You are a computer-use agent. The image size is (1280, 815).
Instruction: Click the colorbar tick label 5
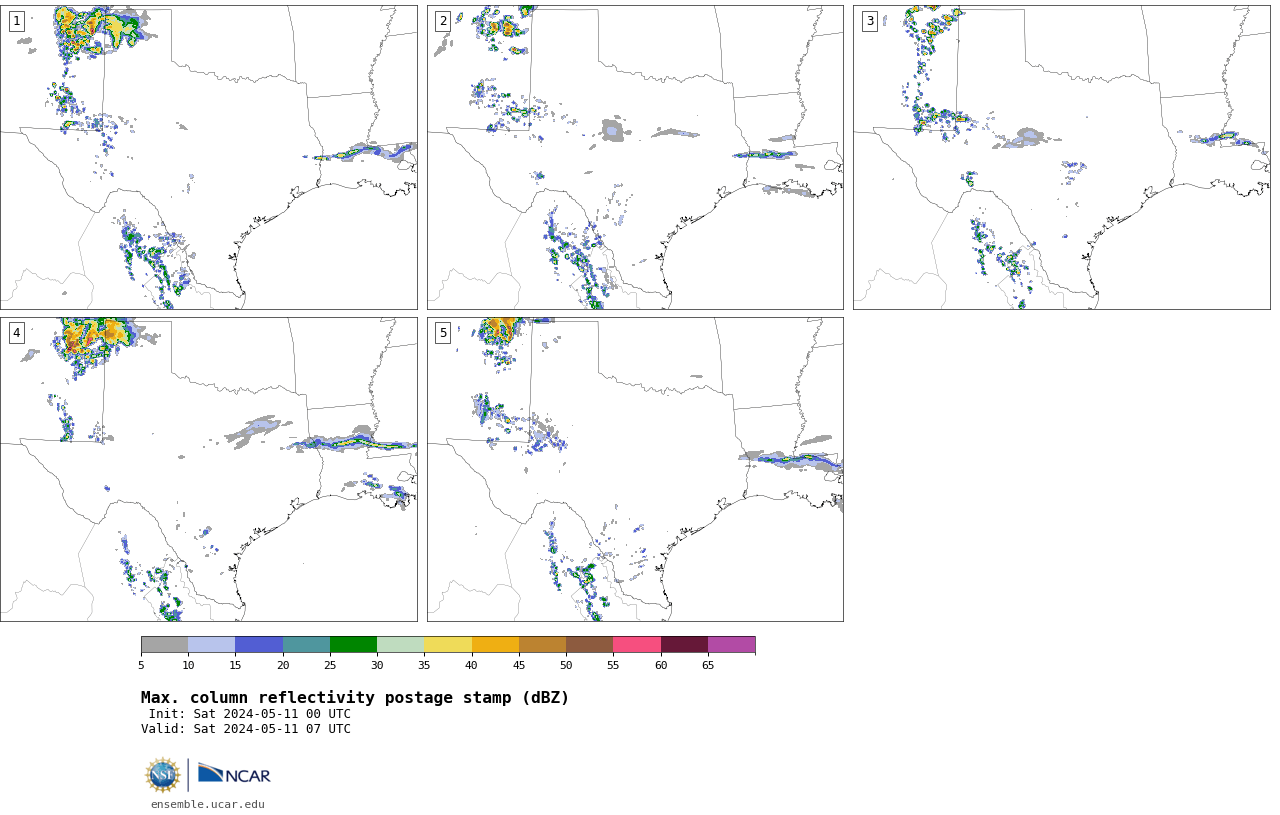tap(141, 666)
